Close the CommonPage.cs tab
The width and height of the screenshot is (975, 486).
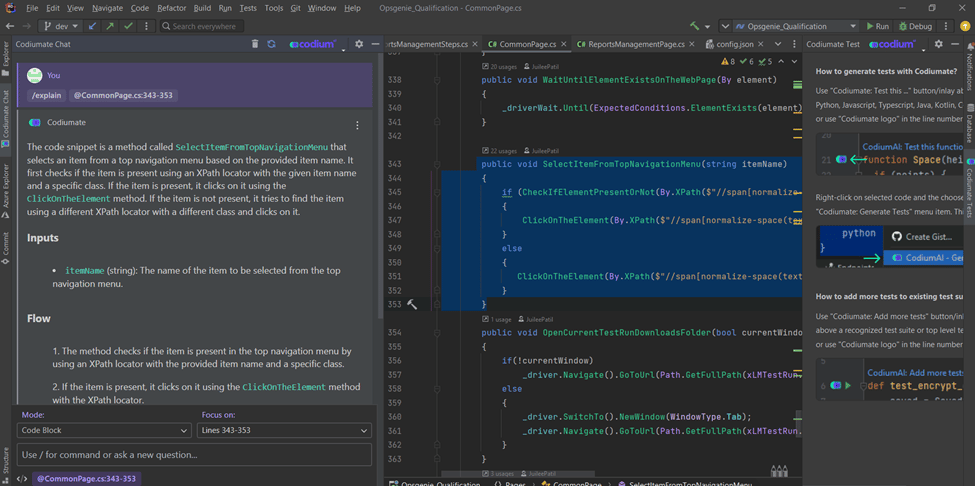(x=563, y=44)
